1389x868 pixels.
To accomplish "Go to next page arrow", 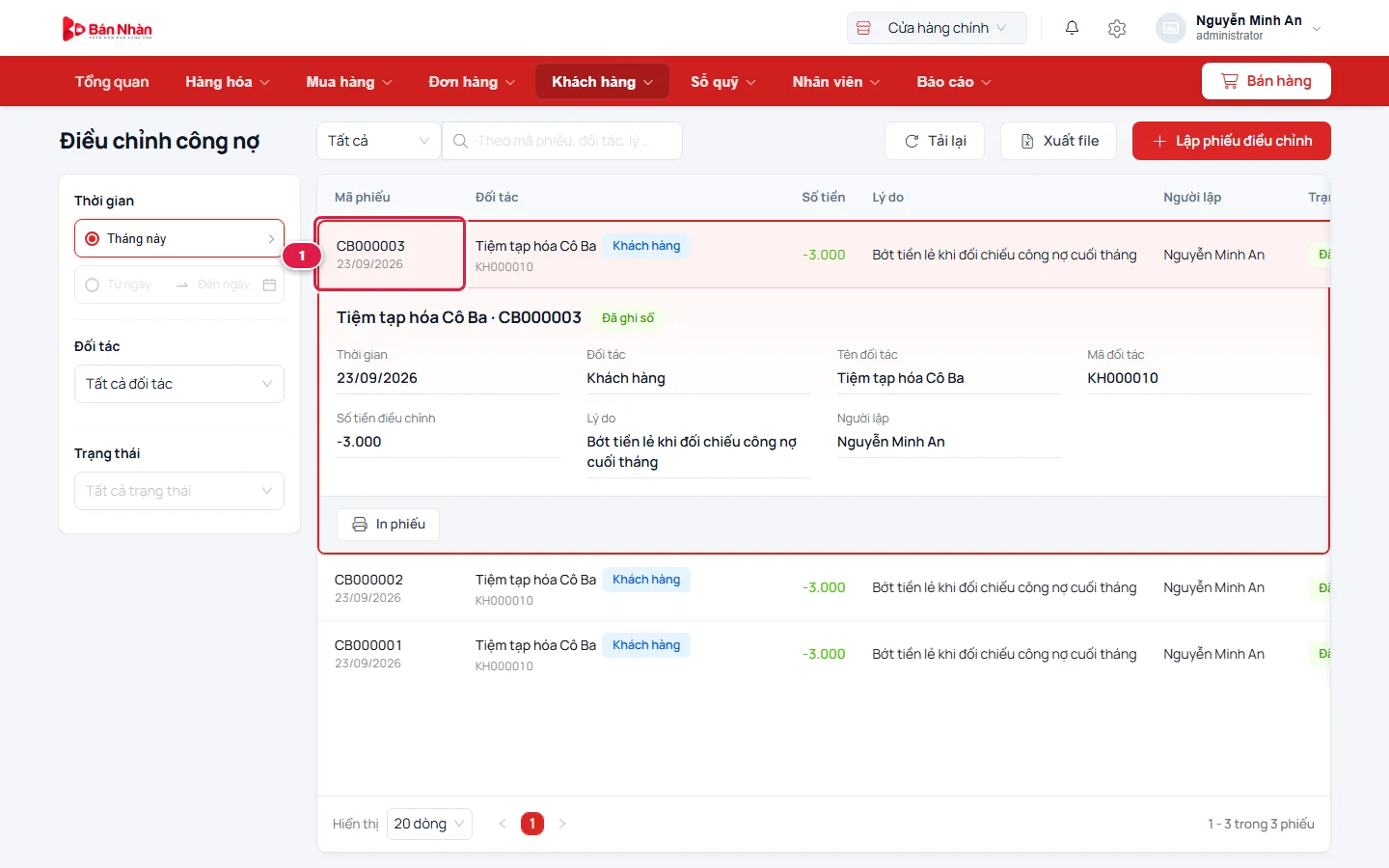I will pyautogui.click(x=562, y=824).
